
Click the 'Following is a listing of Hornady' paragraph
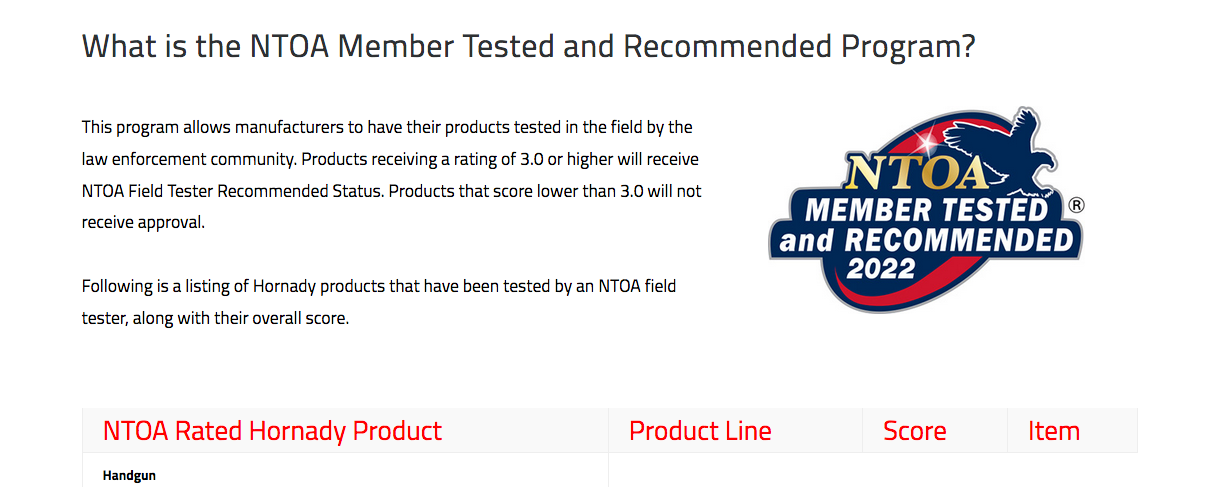(378, 287)
